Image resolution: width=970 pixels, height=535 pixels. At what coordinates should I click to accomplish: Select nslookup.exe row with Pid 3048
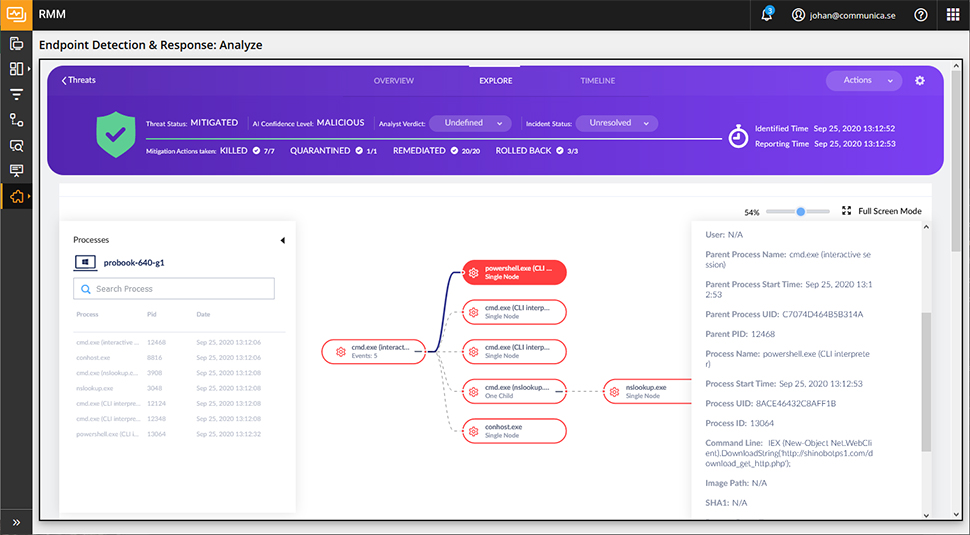(179, 388)
